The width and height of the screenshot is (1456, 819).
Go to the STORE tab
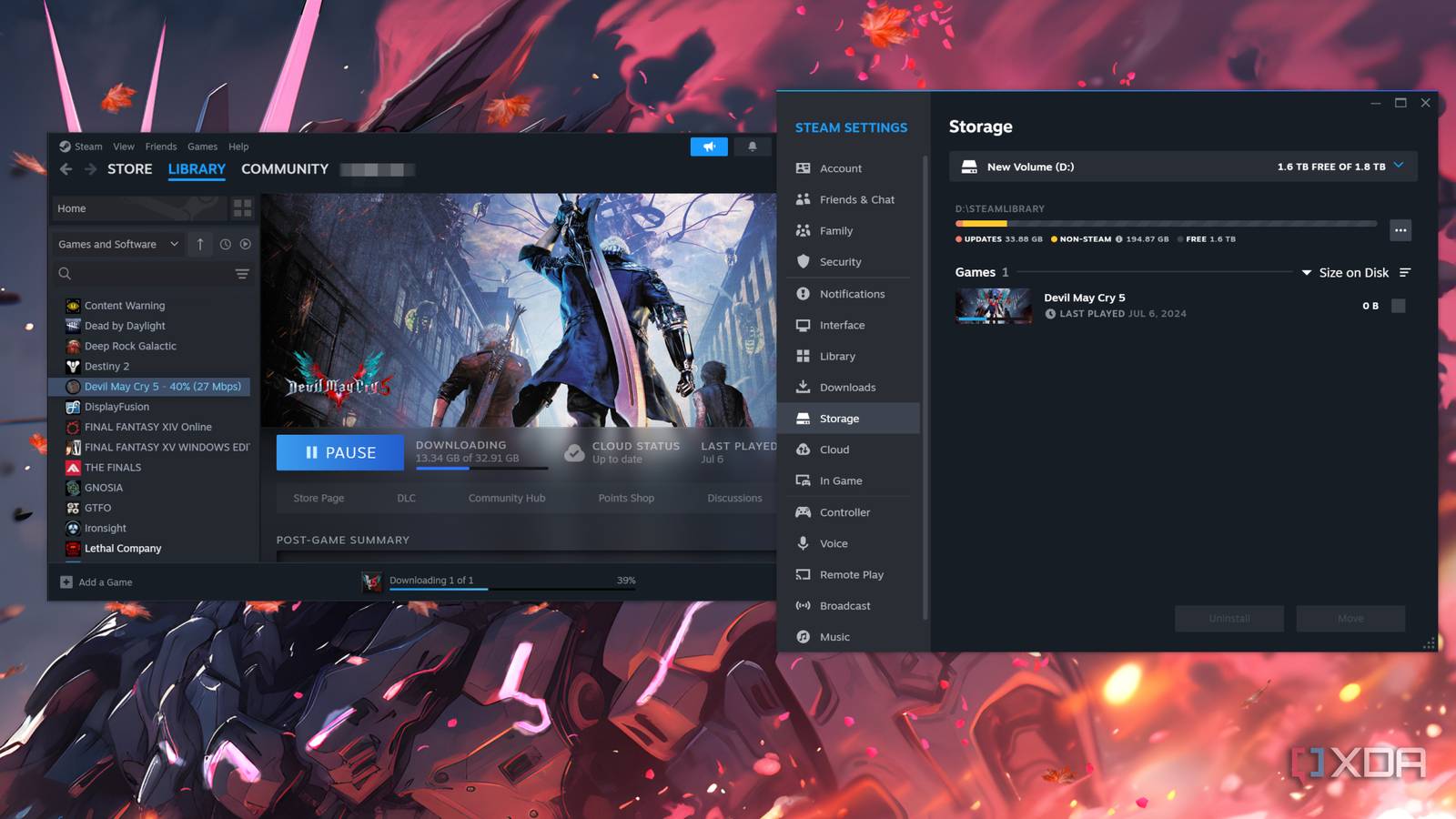pyautogui.click(x=130, y=169)
